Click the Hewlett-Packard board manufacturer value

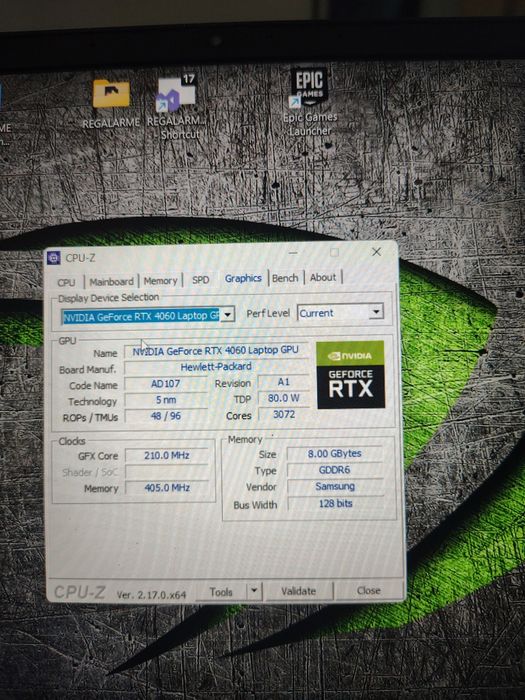point(216,367)
